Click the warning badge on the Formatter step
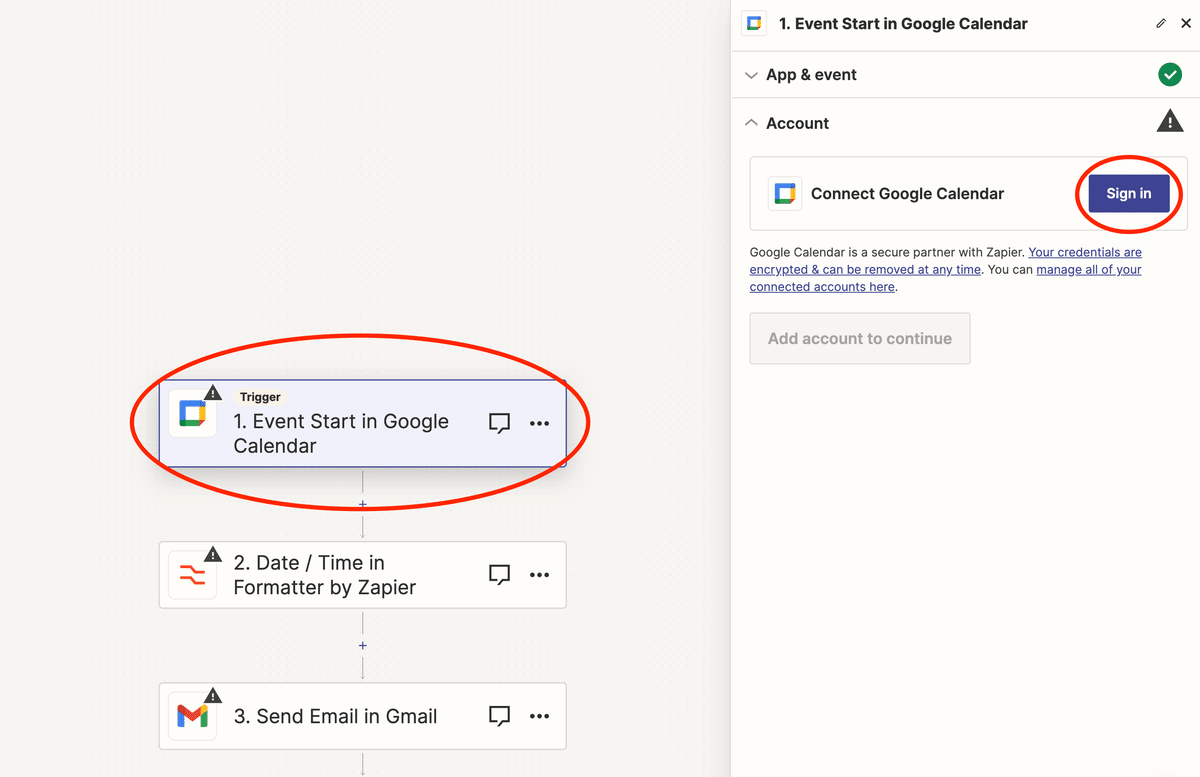1200x777 pixels. pos(213,554)
